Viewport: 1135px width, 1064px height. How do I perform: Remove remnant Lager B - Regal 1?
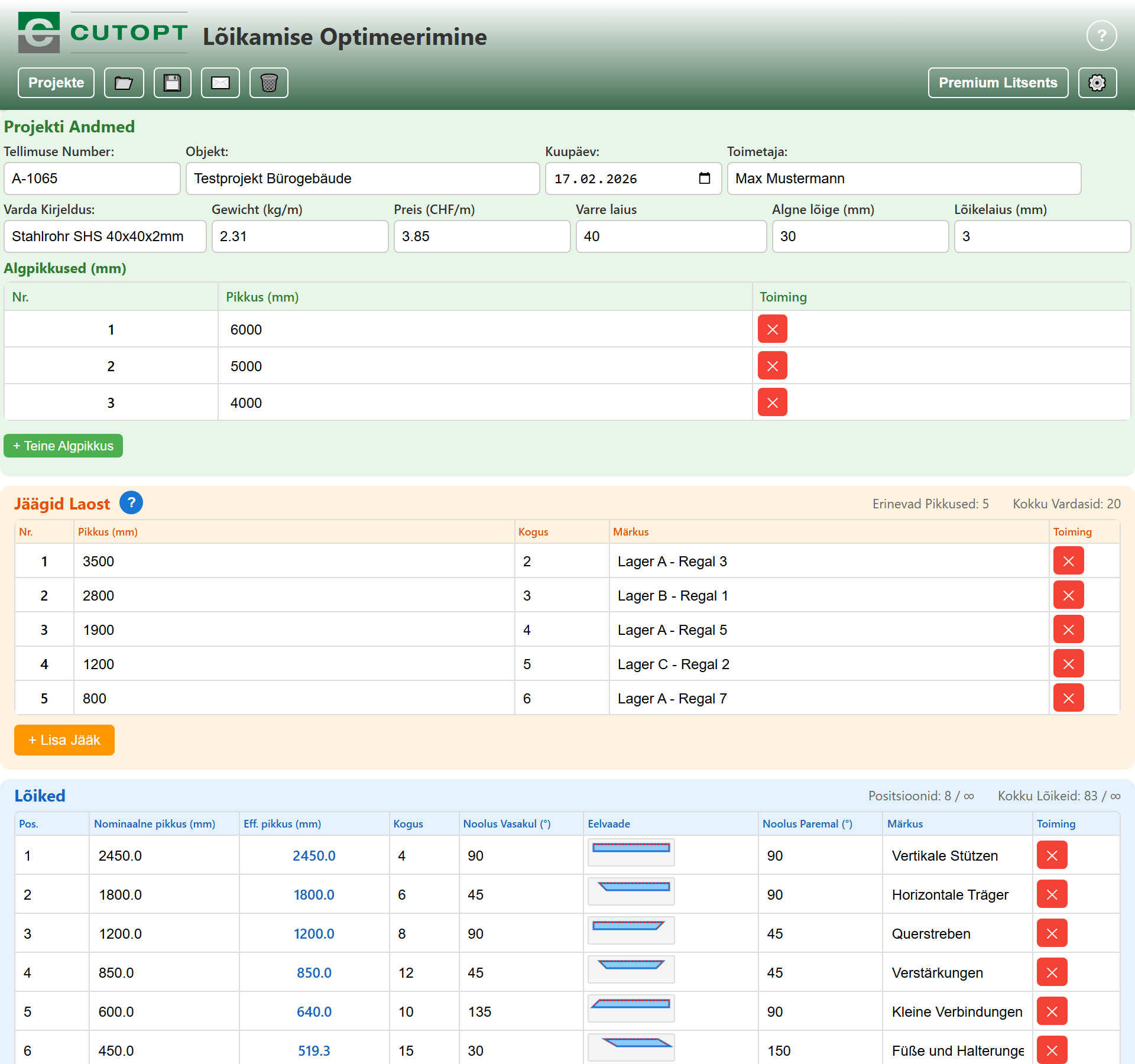click(1068, 595)
